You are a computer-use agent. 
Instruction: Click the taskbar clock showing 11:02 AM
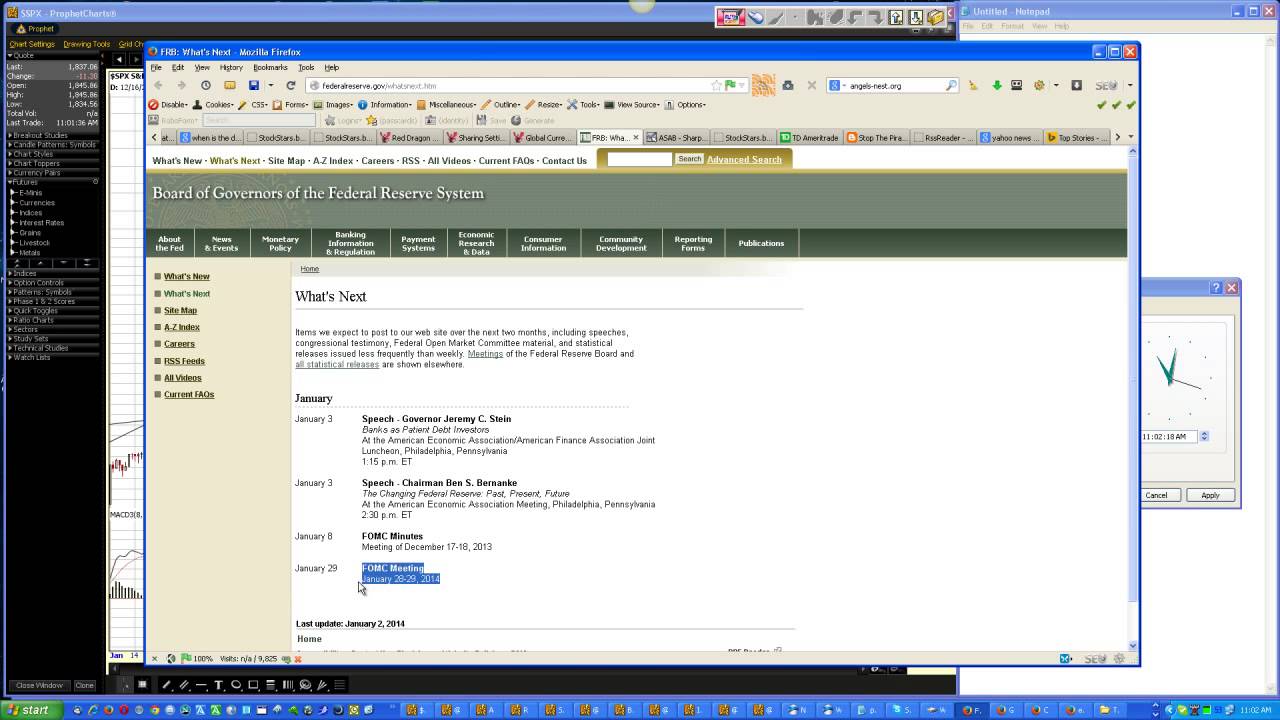coord(1256,710)
